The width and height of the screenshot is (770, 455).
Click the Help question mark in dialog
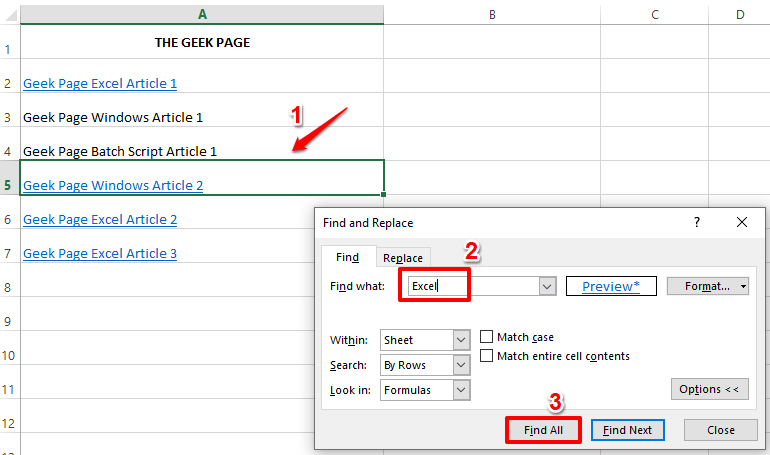coord(697,223)
